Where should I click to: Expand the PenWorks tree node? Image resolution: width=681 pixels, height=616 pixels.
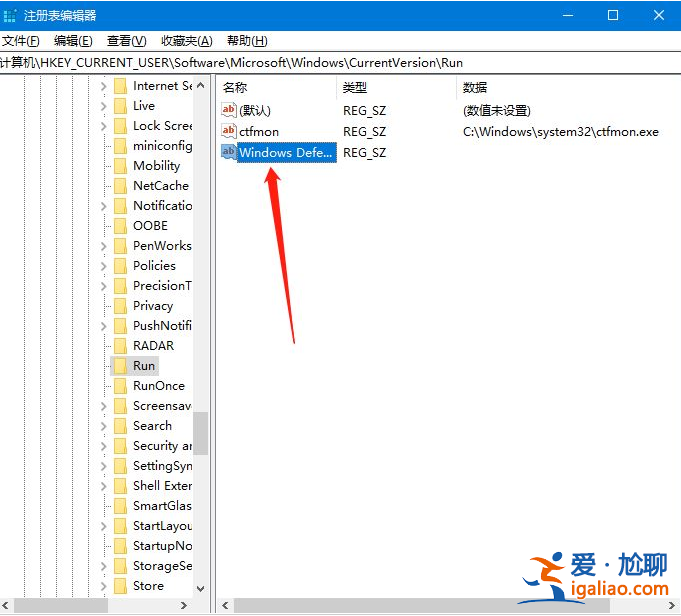pyautogui.click(x=103, y=246)
